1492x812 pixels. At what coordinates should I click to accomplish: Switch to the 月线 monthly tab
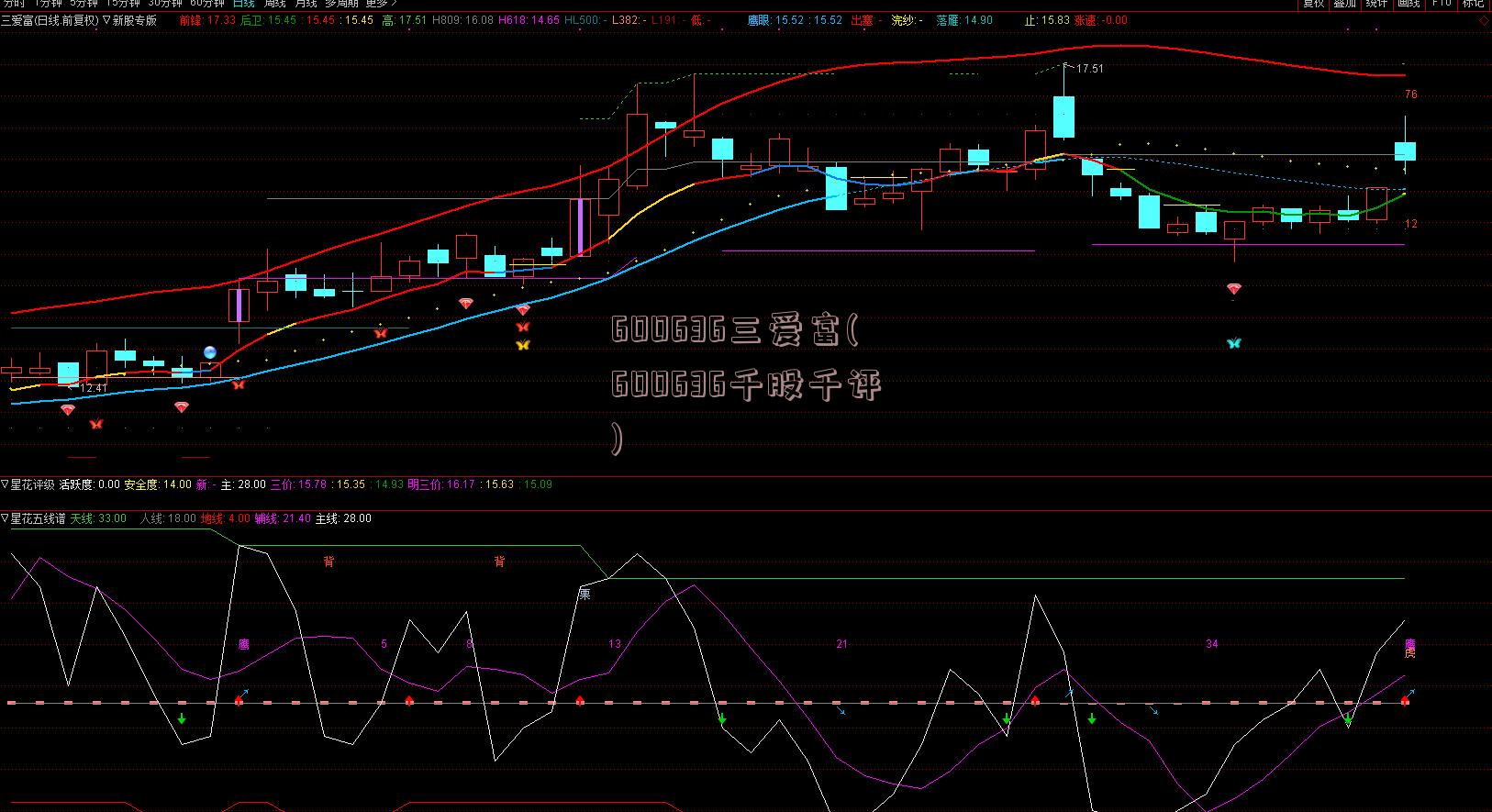point(306,4)
